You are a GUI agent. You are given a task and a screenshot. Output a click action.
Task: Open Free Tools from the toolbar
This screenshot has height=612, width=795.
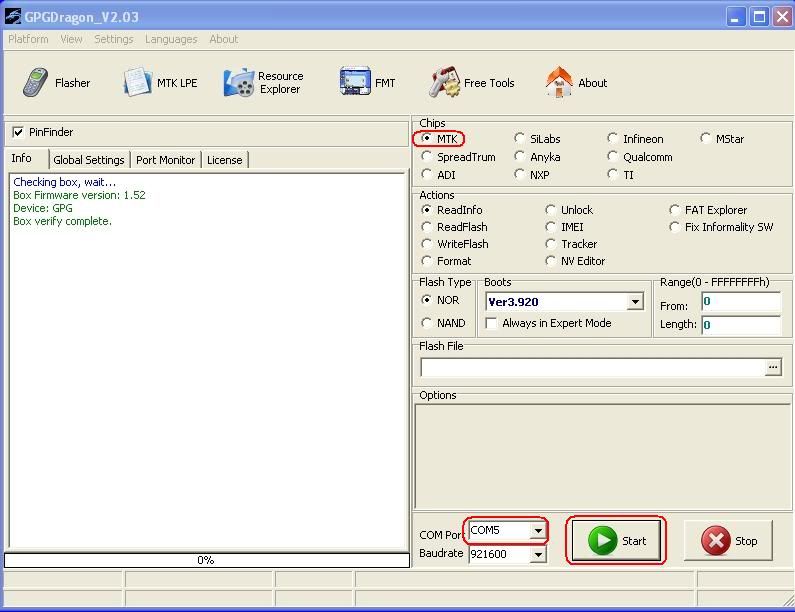point(445,83)
